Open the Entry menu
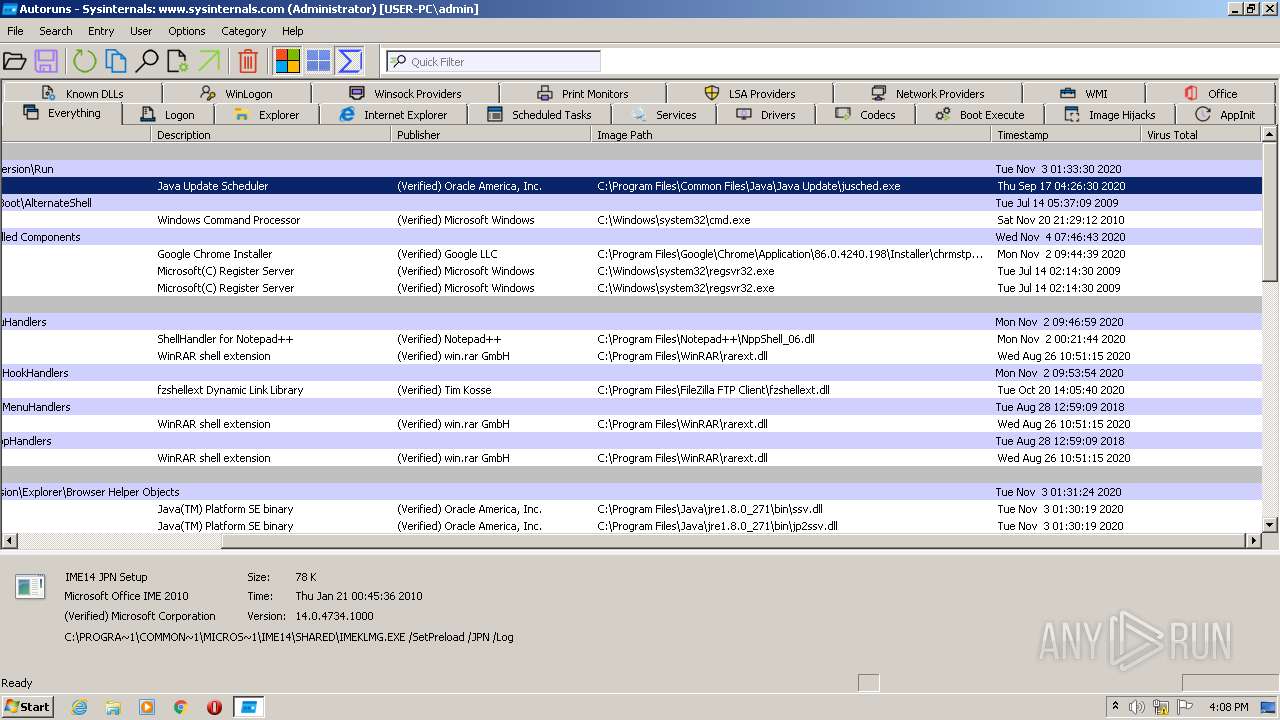The width and height of the screenshot is (1280, 720). [x=101, y=31]
